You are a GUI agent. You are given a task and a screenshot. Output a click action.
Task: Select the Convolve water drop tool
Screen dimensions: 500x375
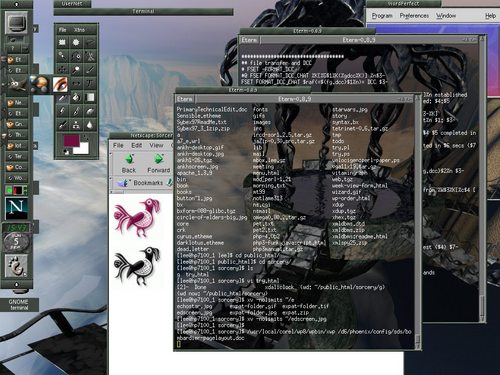[90, 125]
